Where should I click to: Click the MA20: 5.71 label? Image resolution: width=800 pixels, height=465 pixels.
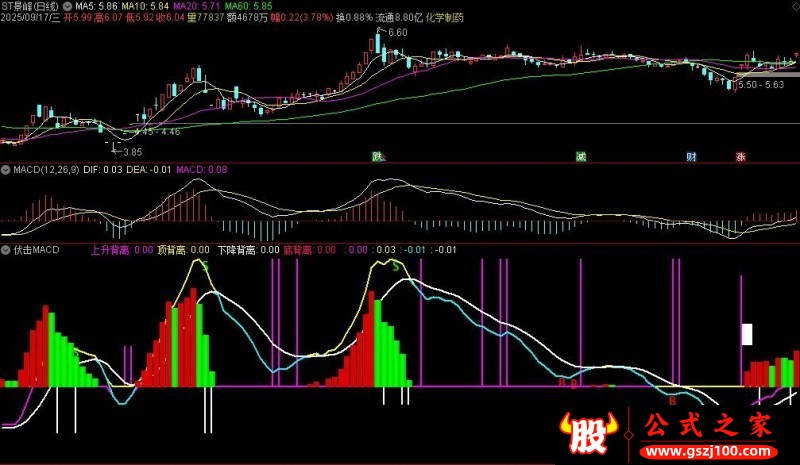197,7
